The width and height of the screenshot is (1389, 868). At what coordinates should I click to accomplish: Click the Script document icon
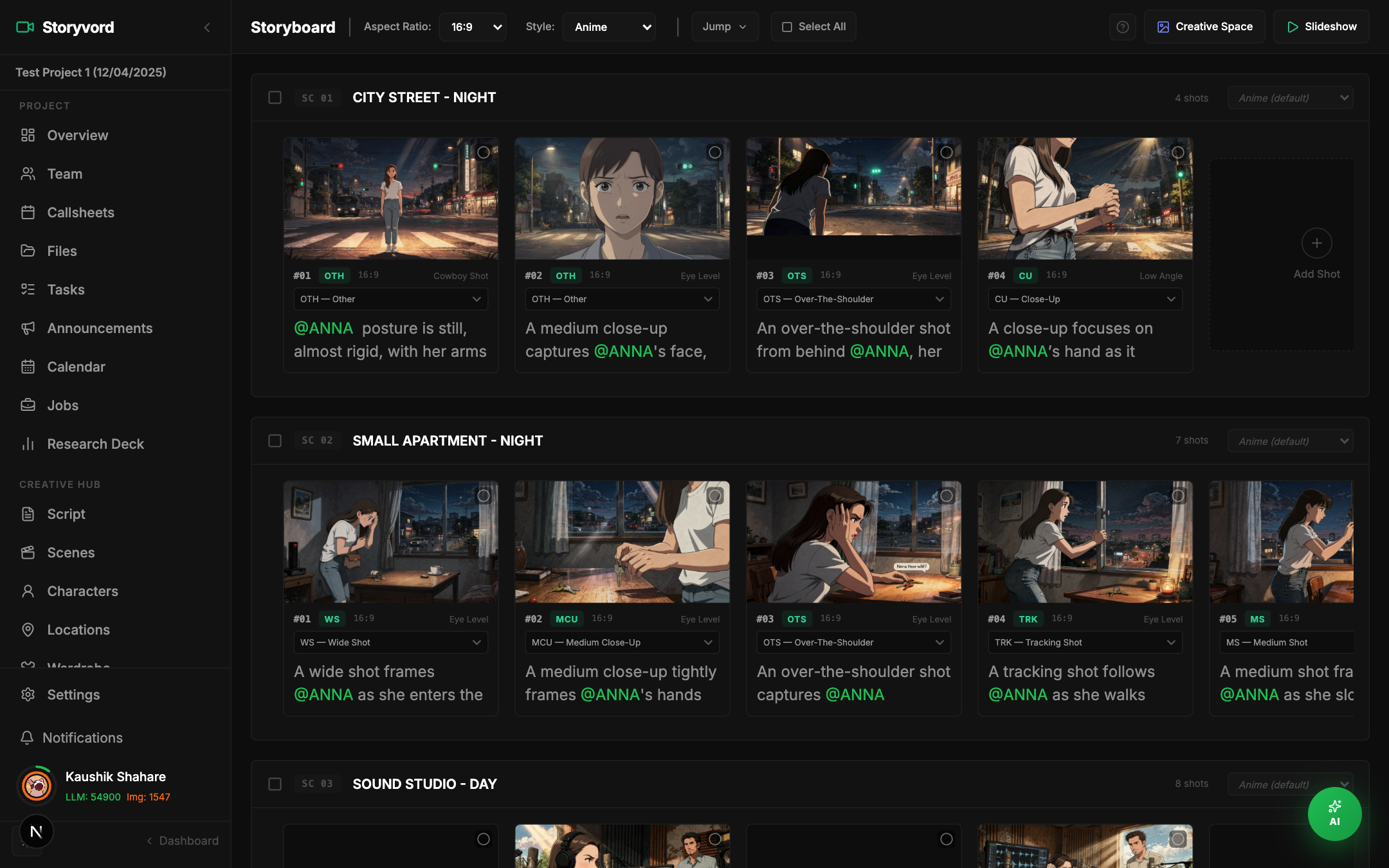(x=28, y=514)
